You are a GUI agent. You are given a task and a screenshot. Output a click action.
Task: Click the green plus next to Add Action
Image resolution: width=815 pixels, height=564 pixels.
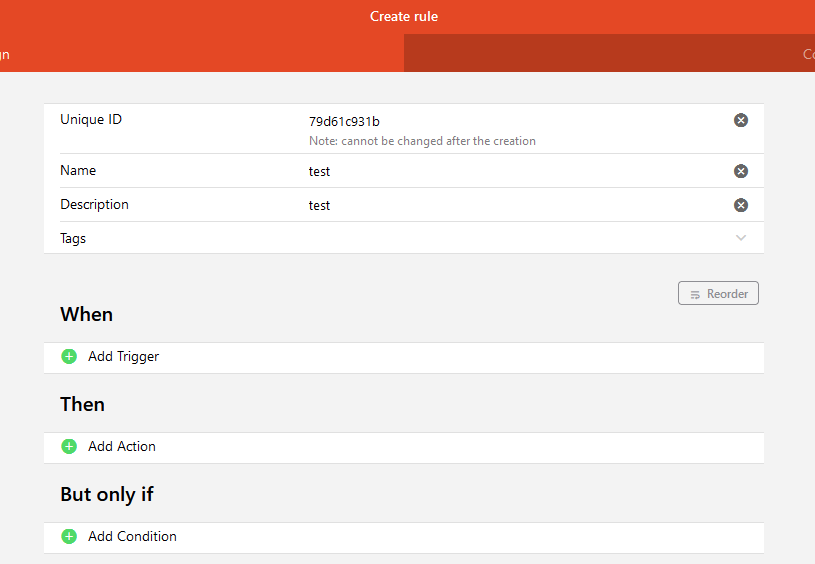[69, 447]
